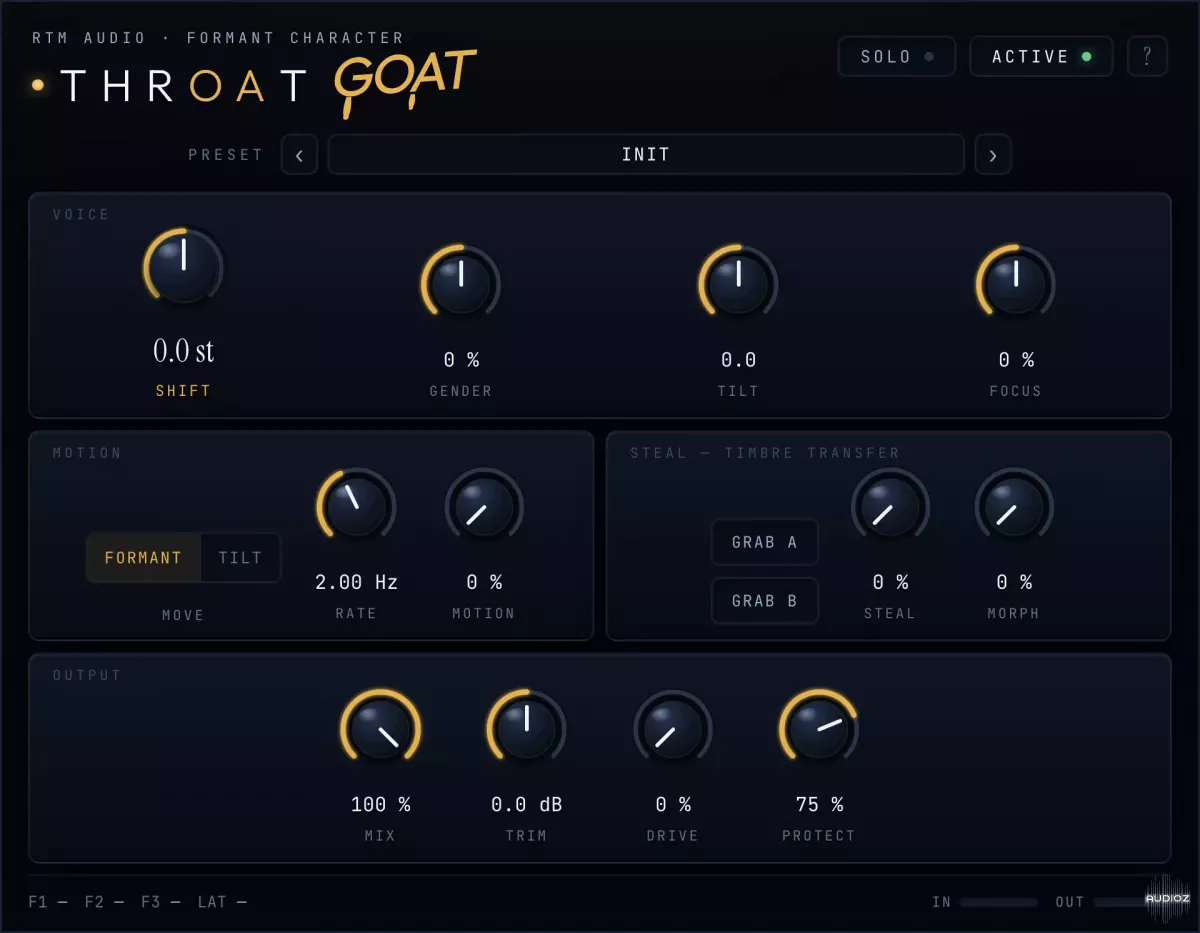The height and width of the screenshot is (933, 1200).
Task: Click the 2.00 Hz rate value
Action: 356,582
